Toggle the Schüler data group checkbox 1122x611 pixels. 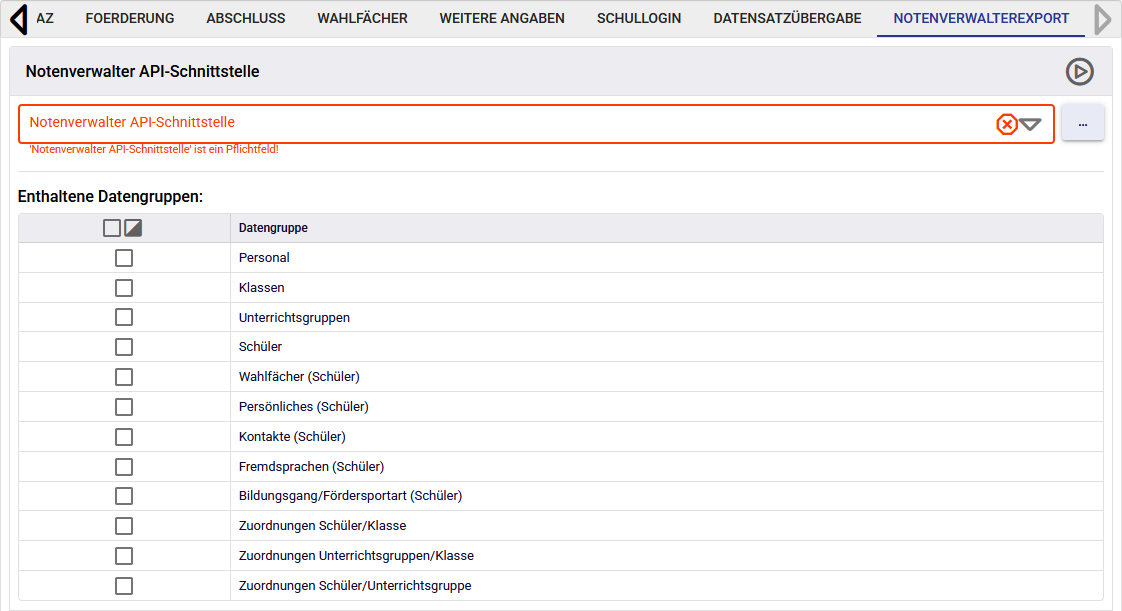point(124,347)
